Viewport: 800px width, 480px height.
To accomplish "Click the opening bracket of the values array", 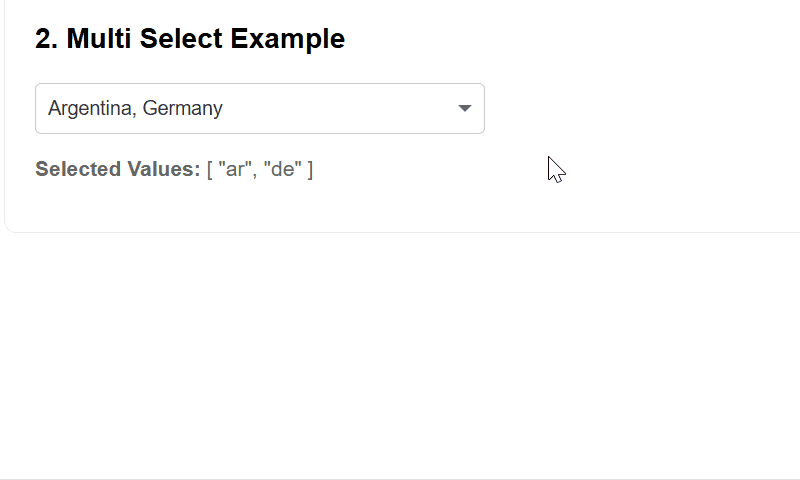I will [210, 169].
